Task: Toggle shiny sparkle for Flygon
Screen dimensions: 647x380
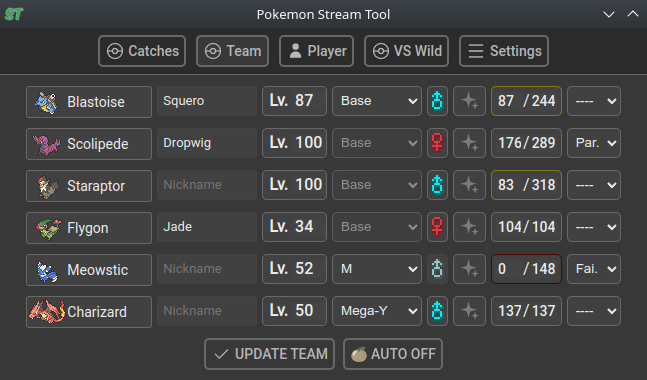Action: [x=470, y=227]
